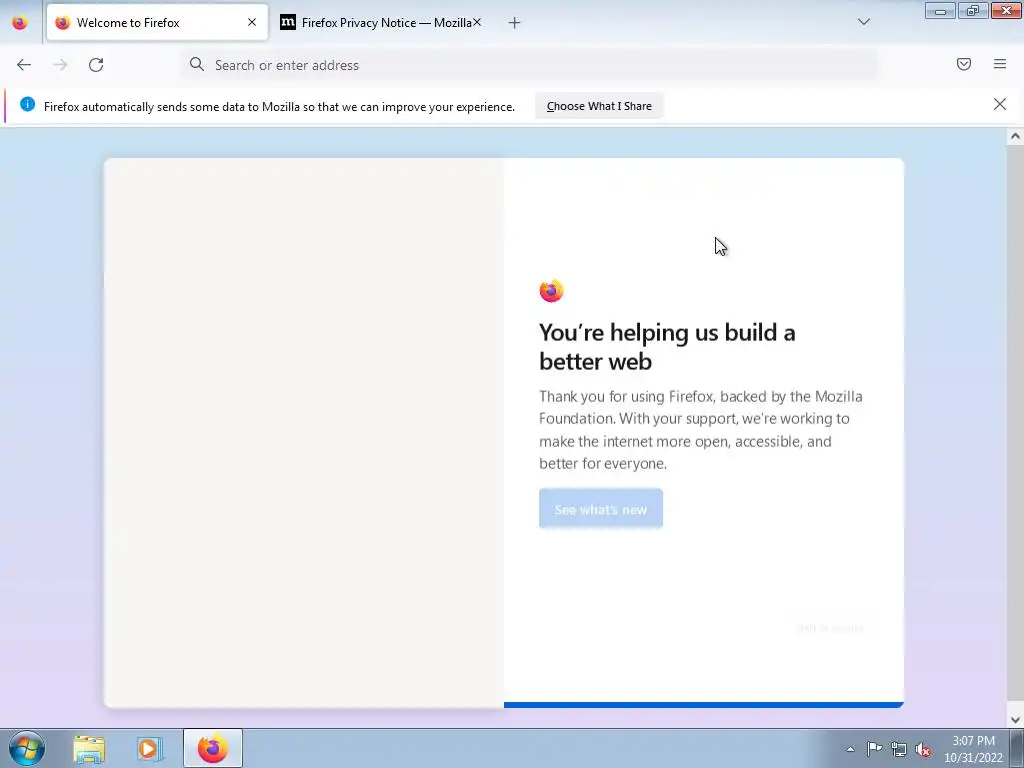1024x768 pixels.
Task: Click the muted volume tray icon
Action: [923, 749]
